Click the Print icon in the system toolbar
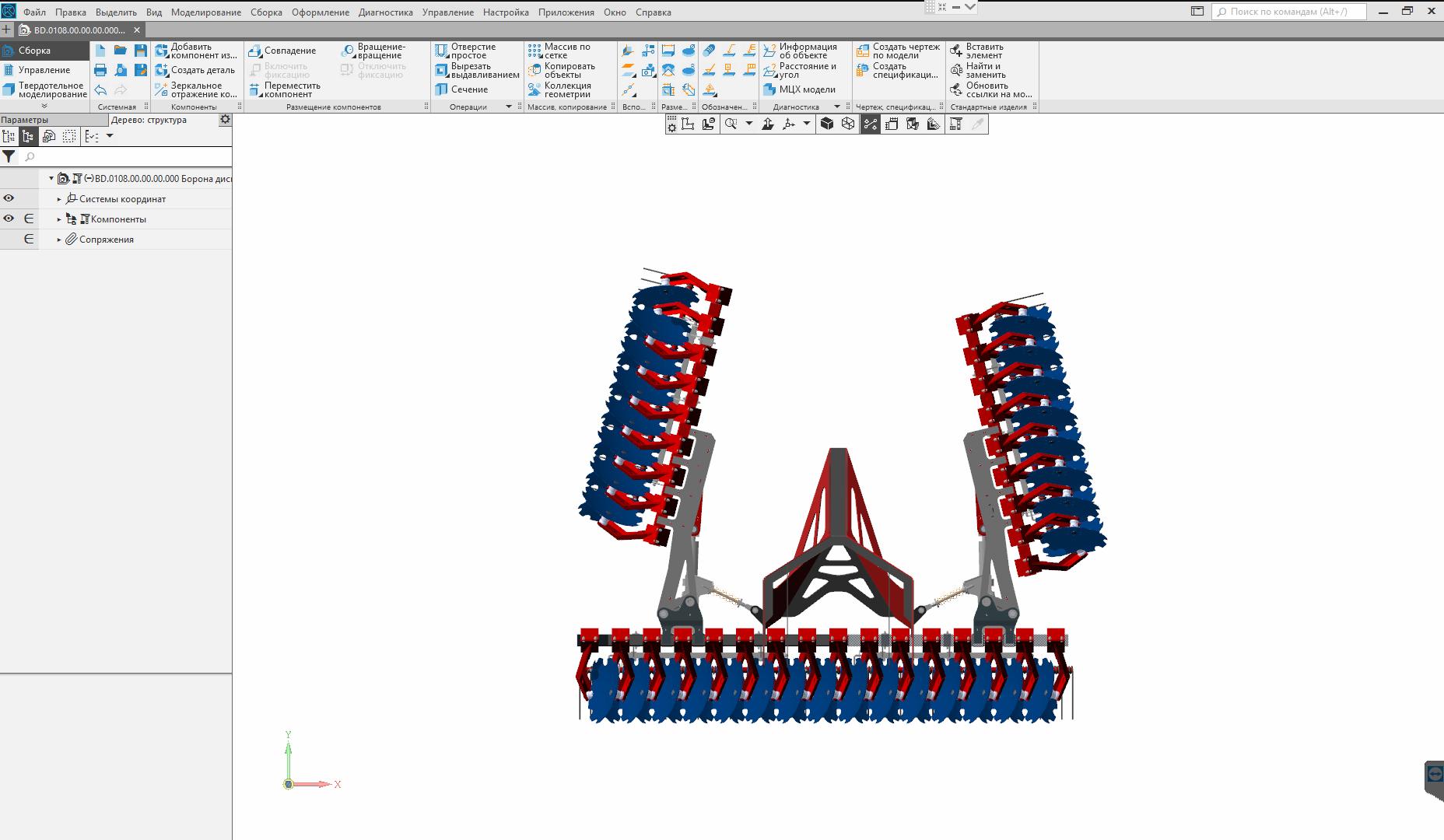Image resolution: width=1444 pixels, height=840 pixels. point(100,70)
